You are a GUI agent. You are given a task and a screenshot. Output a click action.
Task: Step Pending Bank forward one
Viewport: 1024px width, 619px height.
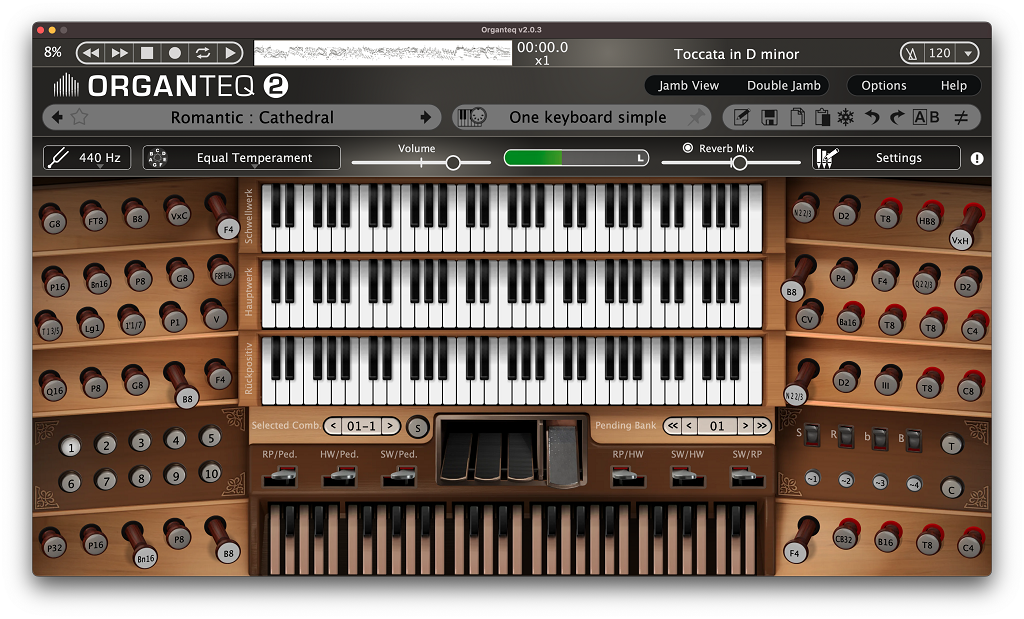click(744, 426)
